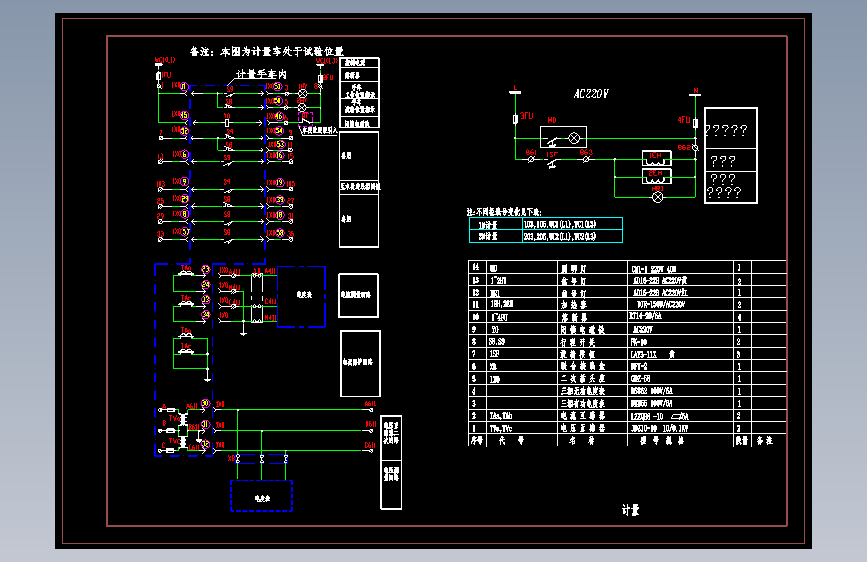867x562 pixels.
Task: Select the 计量 drawing title at bottom
Action: 630,510
